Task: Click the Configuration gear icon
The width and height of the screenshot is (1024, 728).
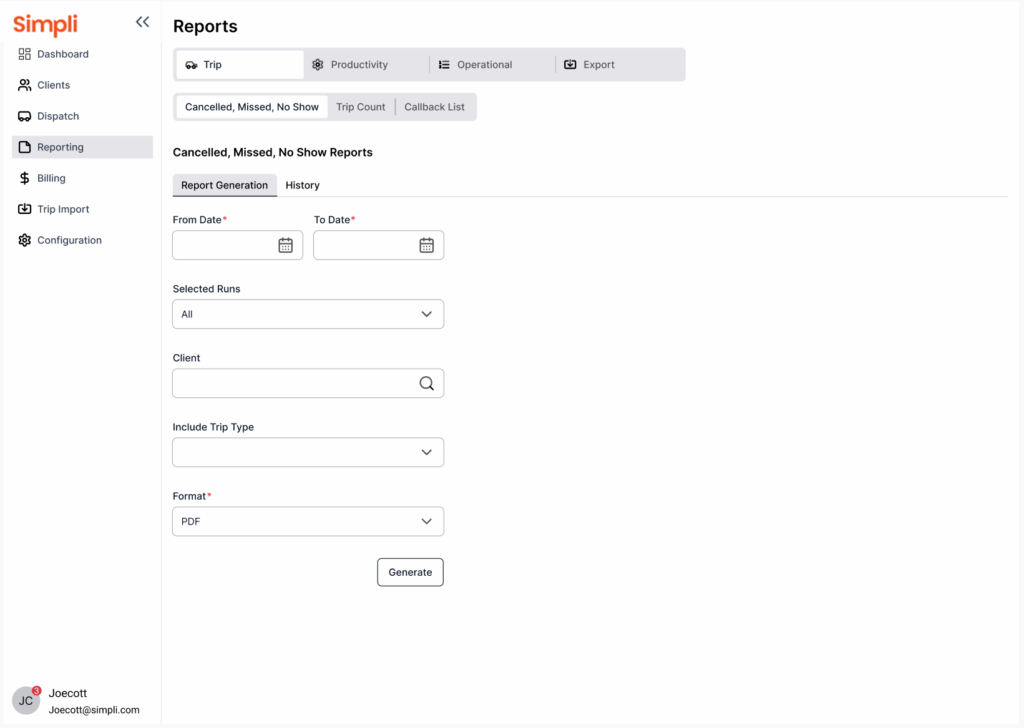Action: (25, 240)
